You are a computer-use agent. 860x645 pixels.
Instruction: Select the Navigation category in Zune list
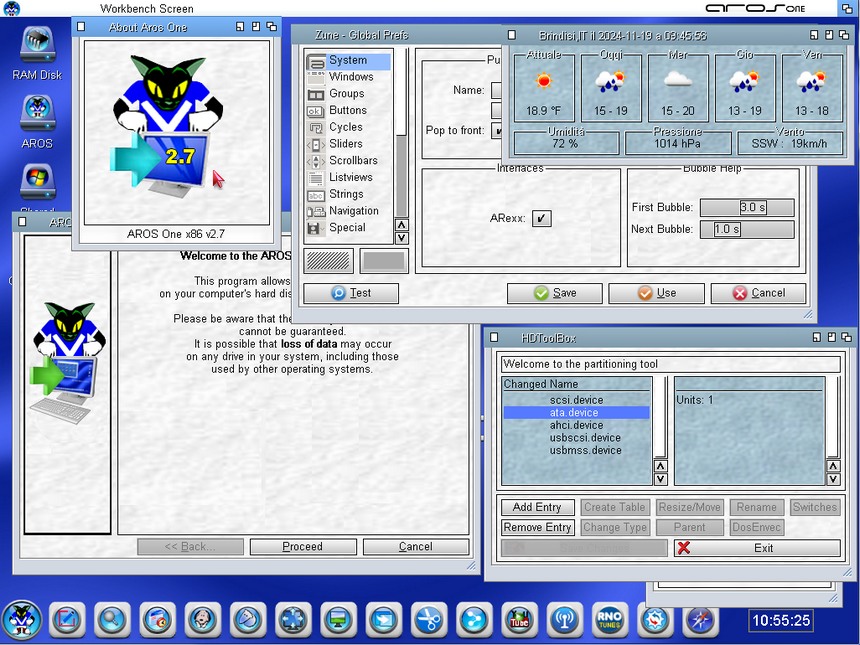(348, 211)
